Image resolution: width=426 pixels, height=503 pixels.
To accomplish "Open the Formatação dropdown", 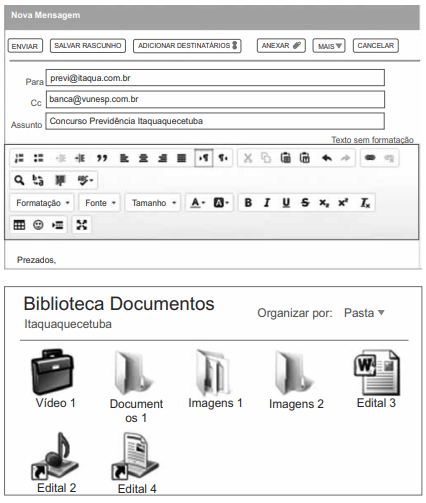I will coord(42,203).
